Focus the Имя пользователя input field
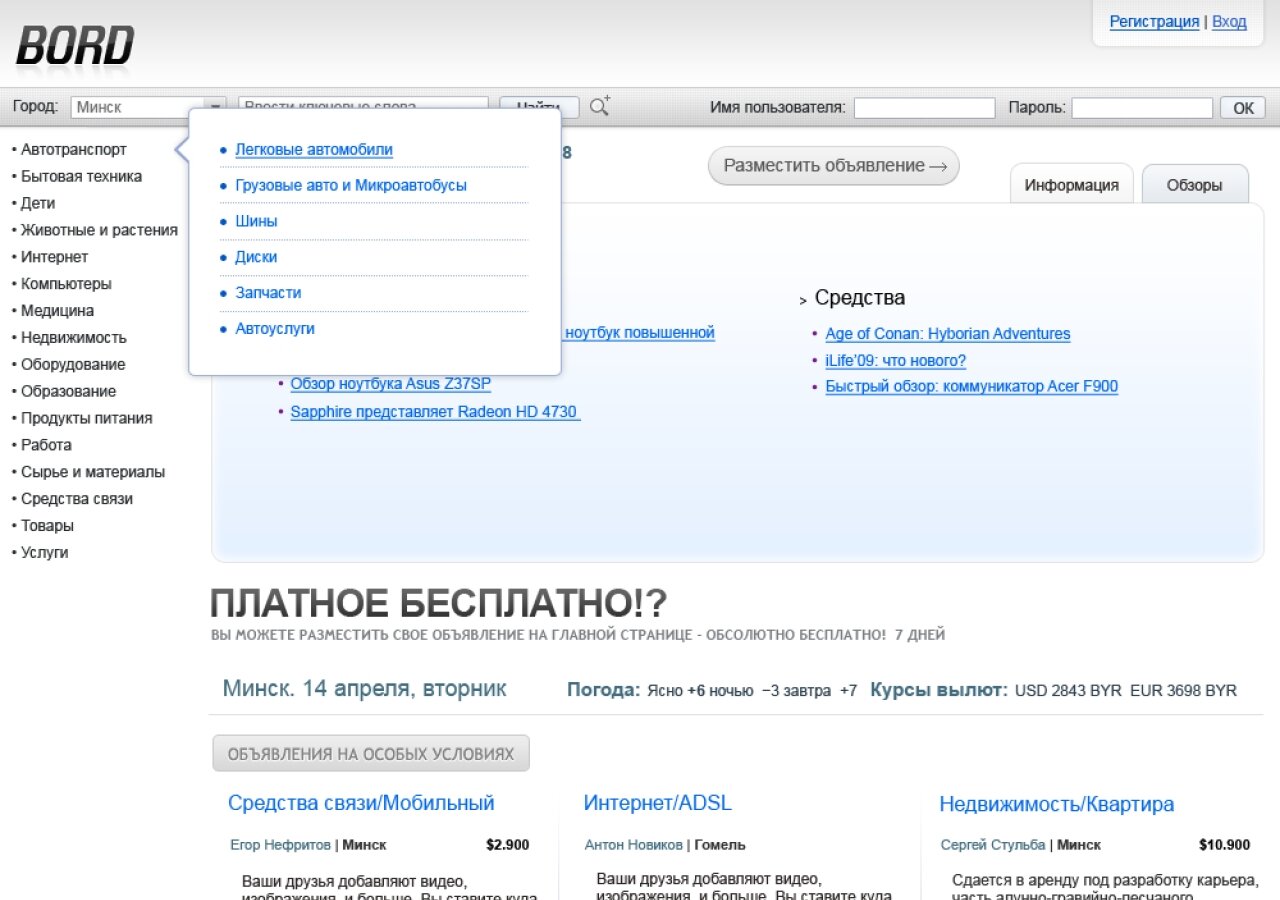The width and height of the screenshot is (1280, 900). (x=924, y=108)
